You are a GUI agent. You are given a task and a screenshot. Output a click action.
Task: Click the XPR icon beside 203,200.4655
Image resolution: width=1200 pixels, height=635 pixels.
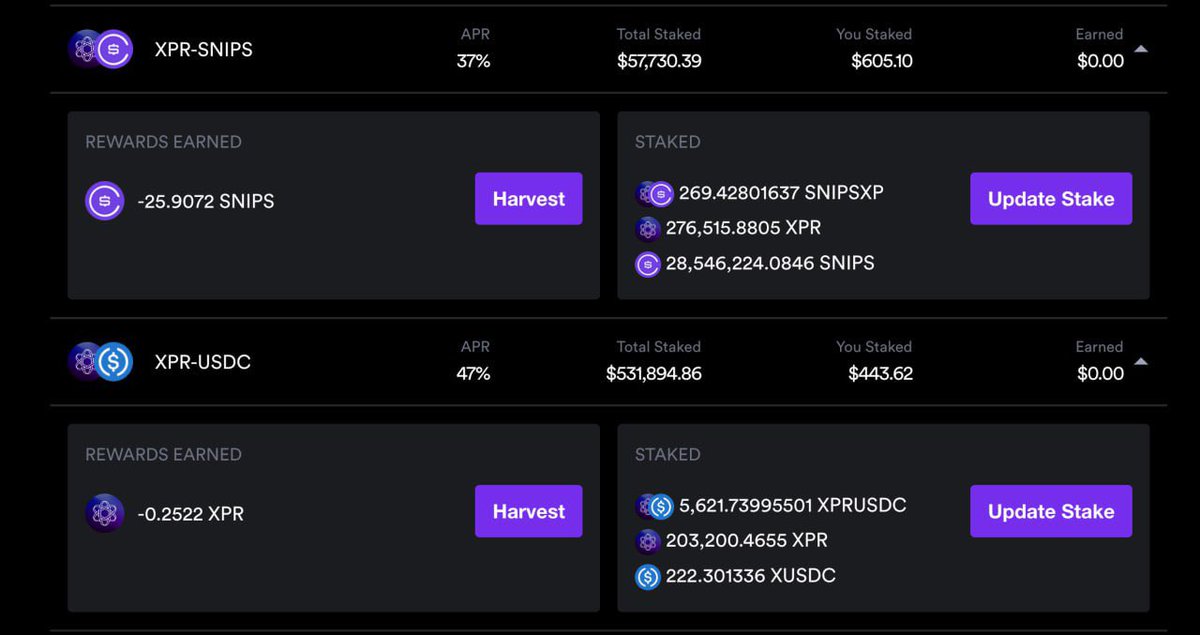(648, 541)
